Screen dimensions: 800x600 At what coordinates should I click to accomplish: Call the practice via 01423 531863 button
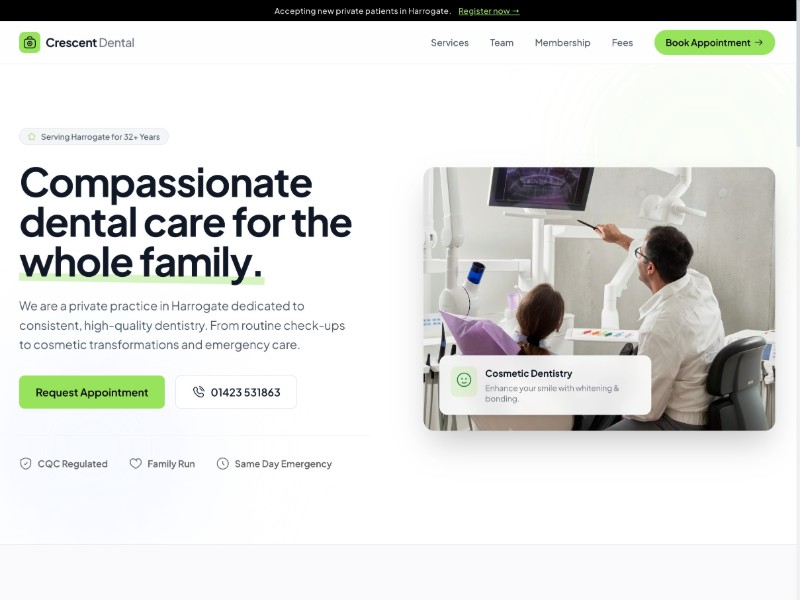(x=236, y=392)
